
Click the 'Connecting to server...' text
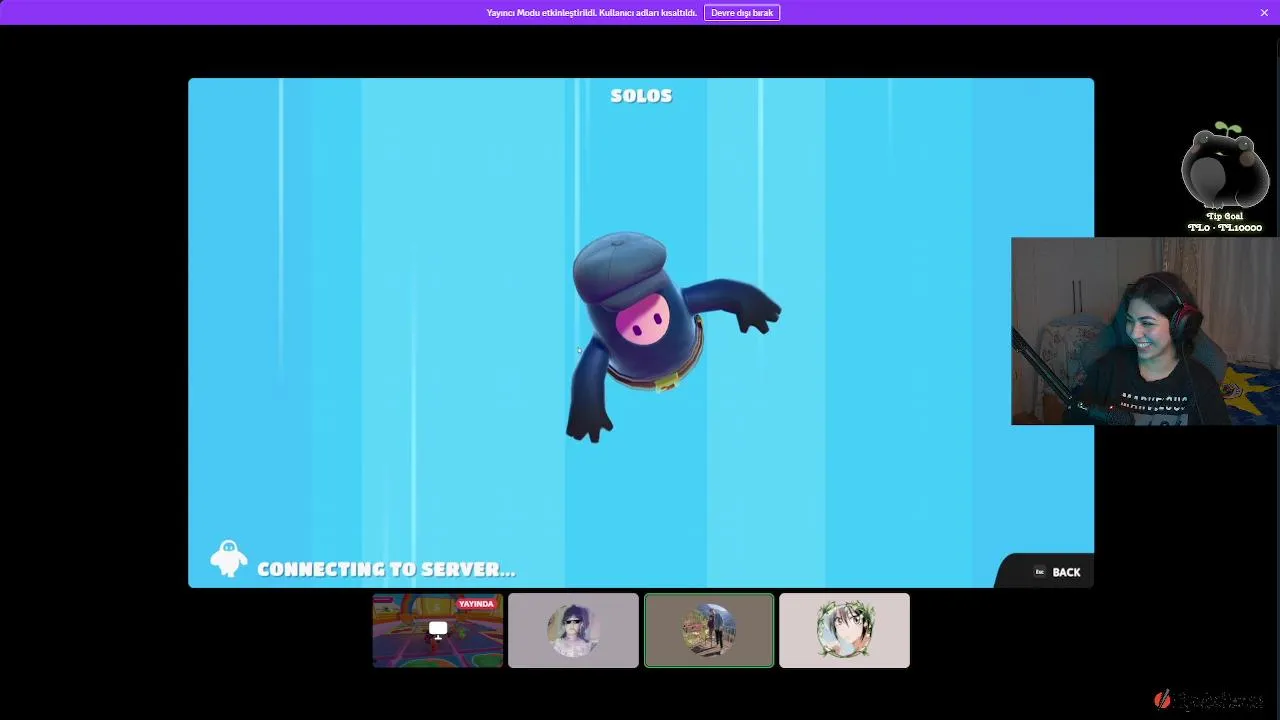(x=386, y=569)
